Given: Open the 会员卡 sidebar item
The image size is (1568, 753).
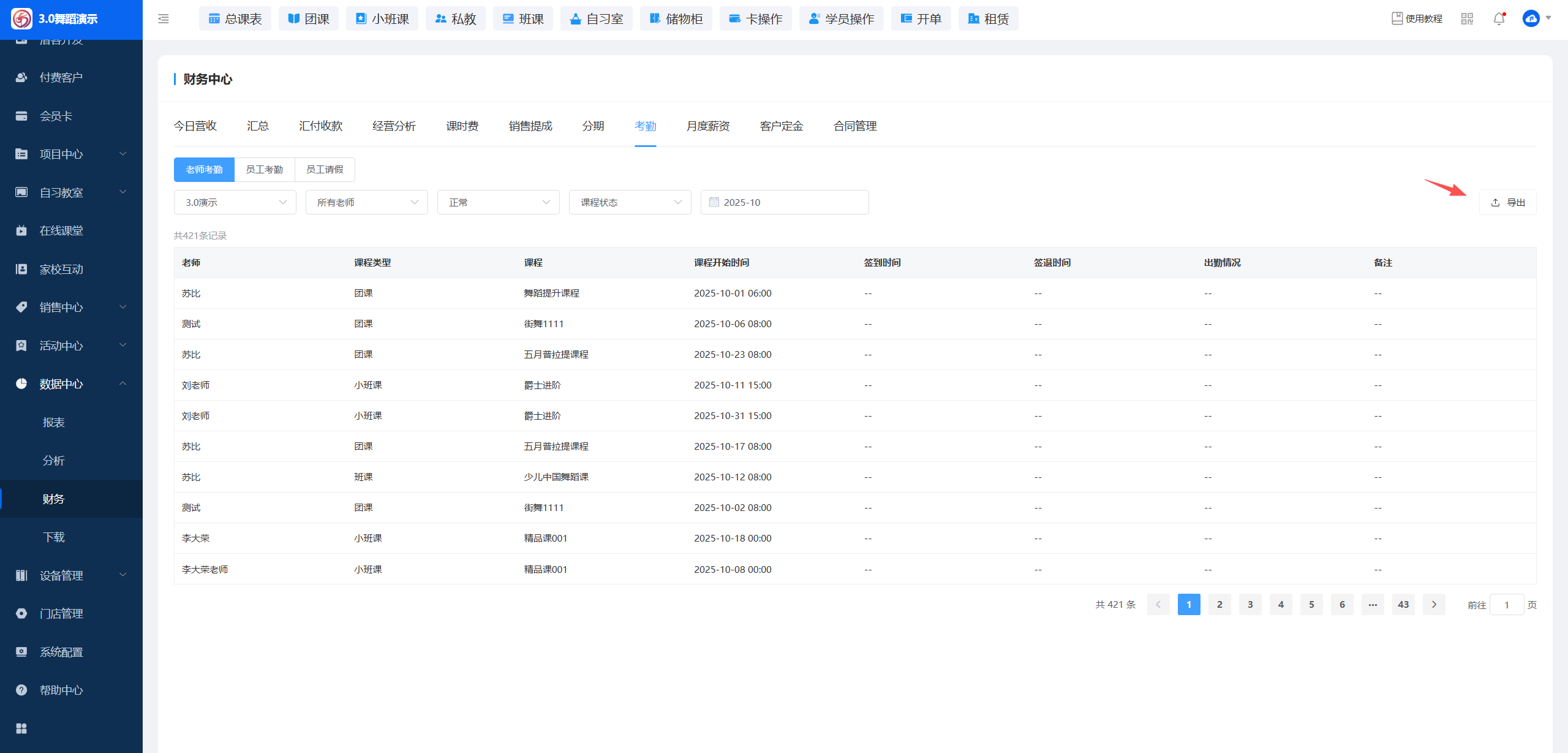Looking at the screenshot, I should (56, 116).
